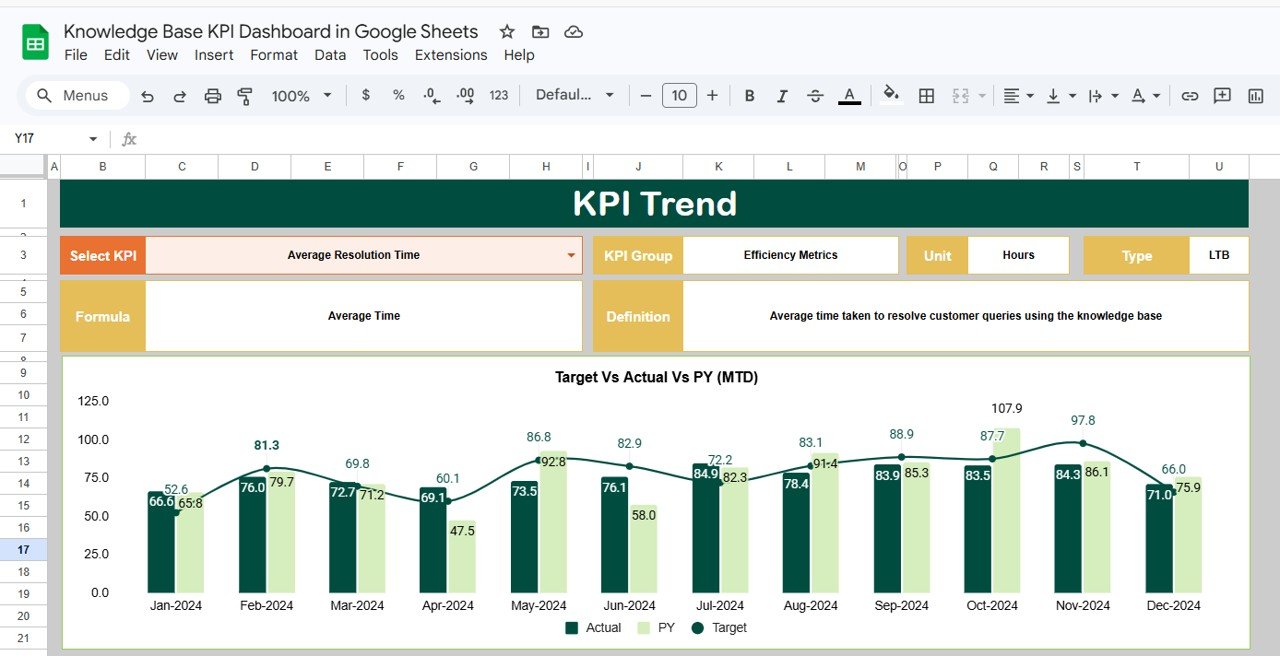This screenshot has width=1280, height=656.
Task: Select the Paint format tool
Action: click(x=243, y=95)
